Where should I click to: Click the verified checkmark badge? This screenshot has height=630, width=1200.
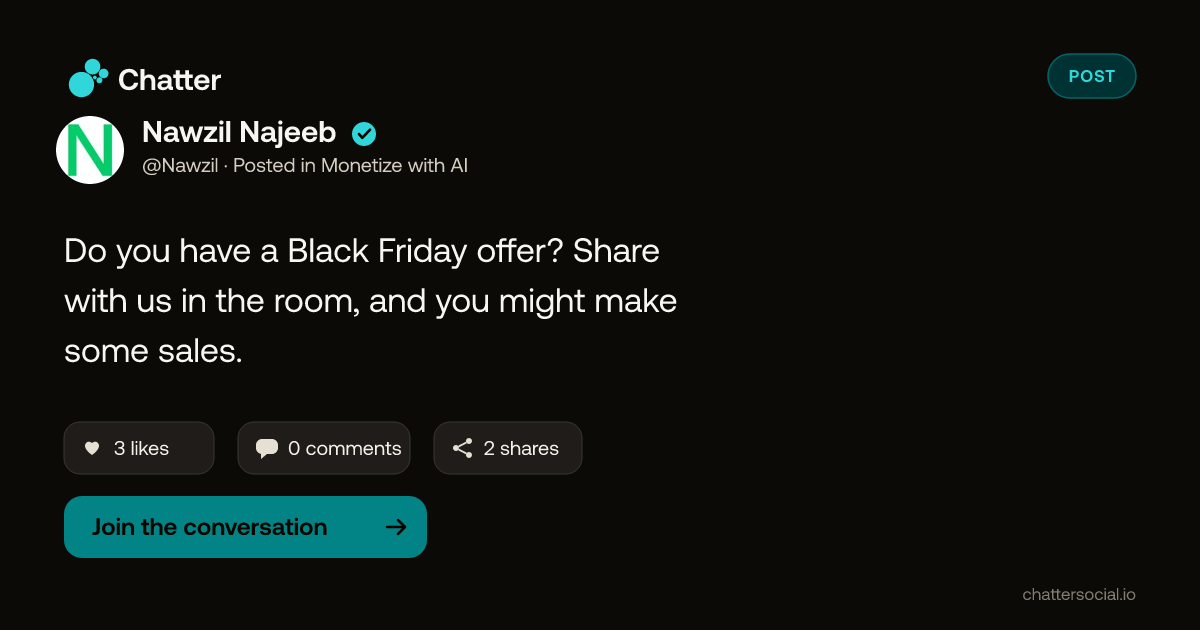[364, 133]
